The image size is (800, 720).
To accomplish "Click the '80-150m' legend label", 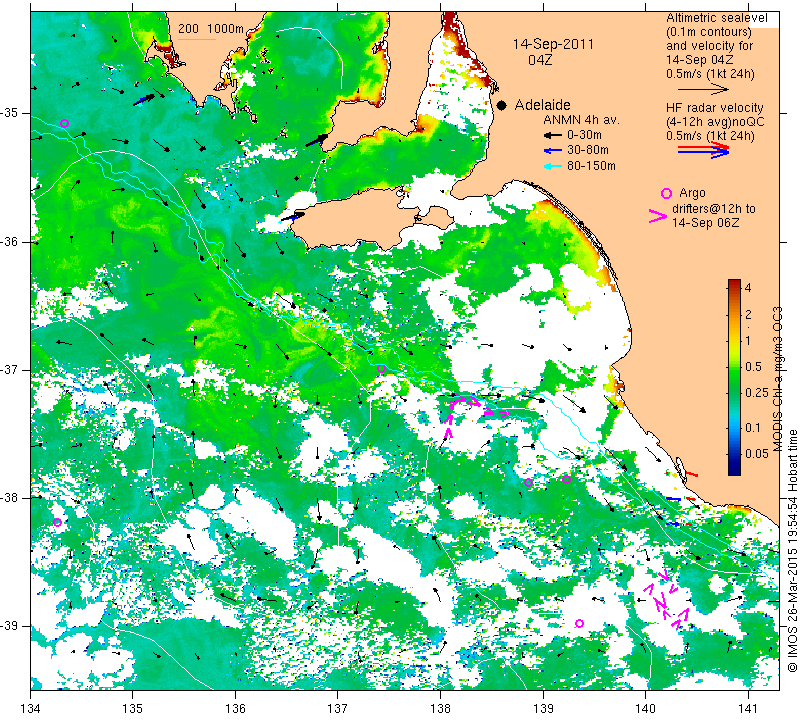I will pyautogui.click(x=591, y=166).
